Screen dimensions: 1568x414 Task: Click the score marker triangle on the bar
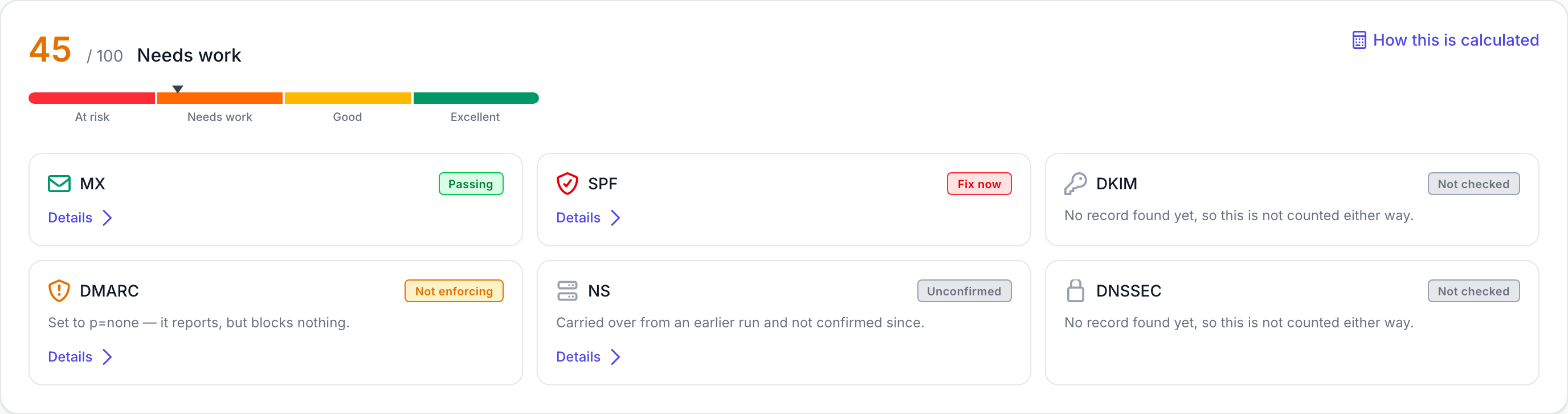pyautogui.click(x=177, y=89)
